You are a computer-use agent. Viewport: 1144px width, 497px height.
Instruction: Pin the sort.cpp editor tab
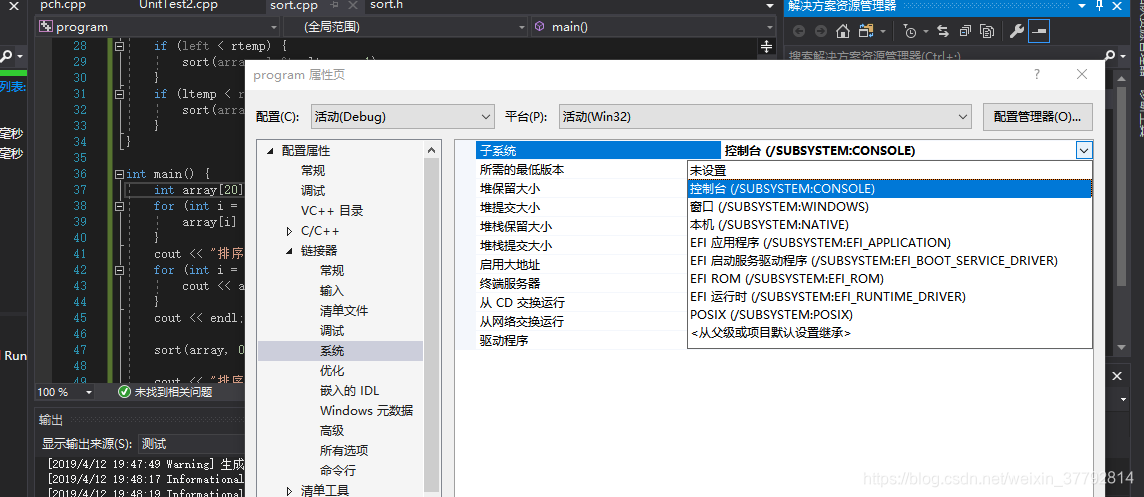click(x=334, y=6)
